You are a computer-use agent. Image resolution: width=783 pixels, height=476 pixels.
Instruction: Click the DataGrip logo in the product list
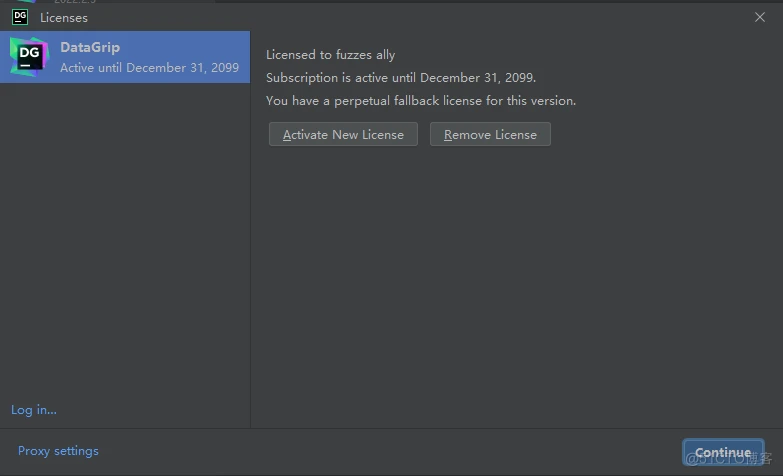point(28,57)
